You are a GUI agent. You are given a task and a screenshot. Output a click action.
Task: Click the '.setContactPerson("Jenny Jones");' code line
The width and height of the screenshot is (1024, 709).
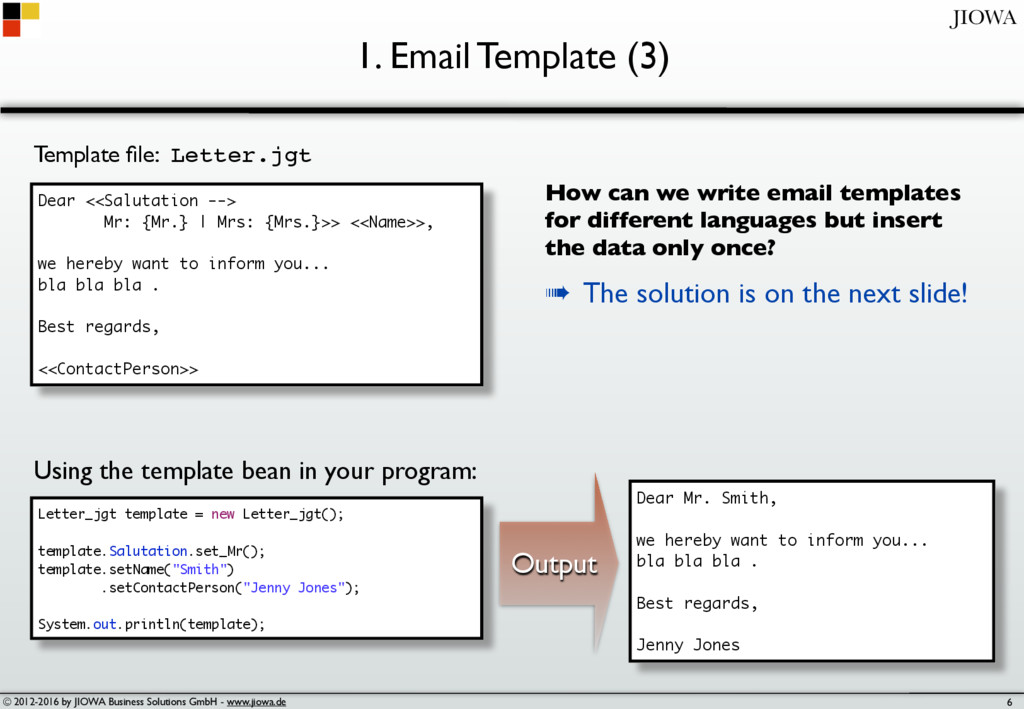(x=231, y=588)
